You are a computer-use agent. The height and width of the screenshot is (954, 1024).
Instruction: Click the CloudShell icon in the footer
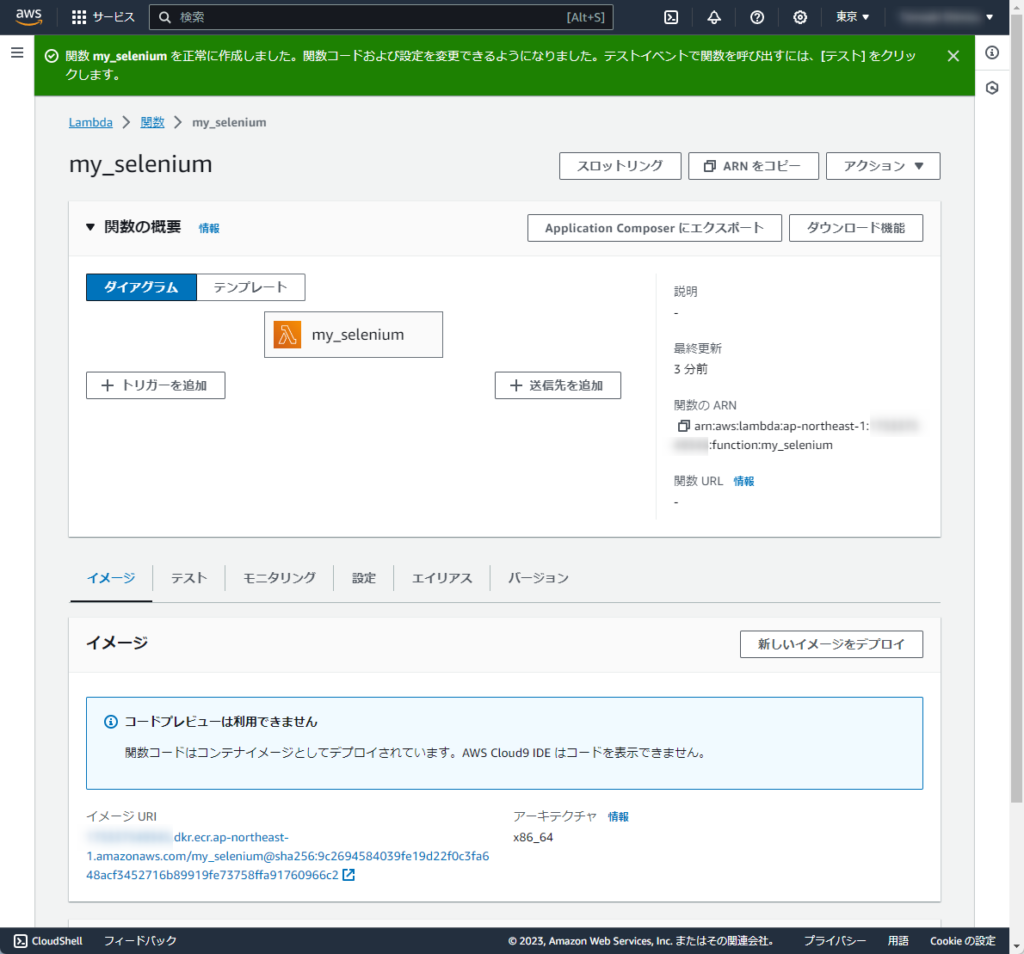click(x=20, y=941)
